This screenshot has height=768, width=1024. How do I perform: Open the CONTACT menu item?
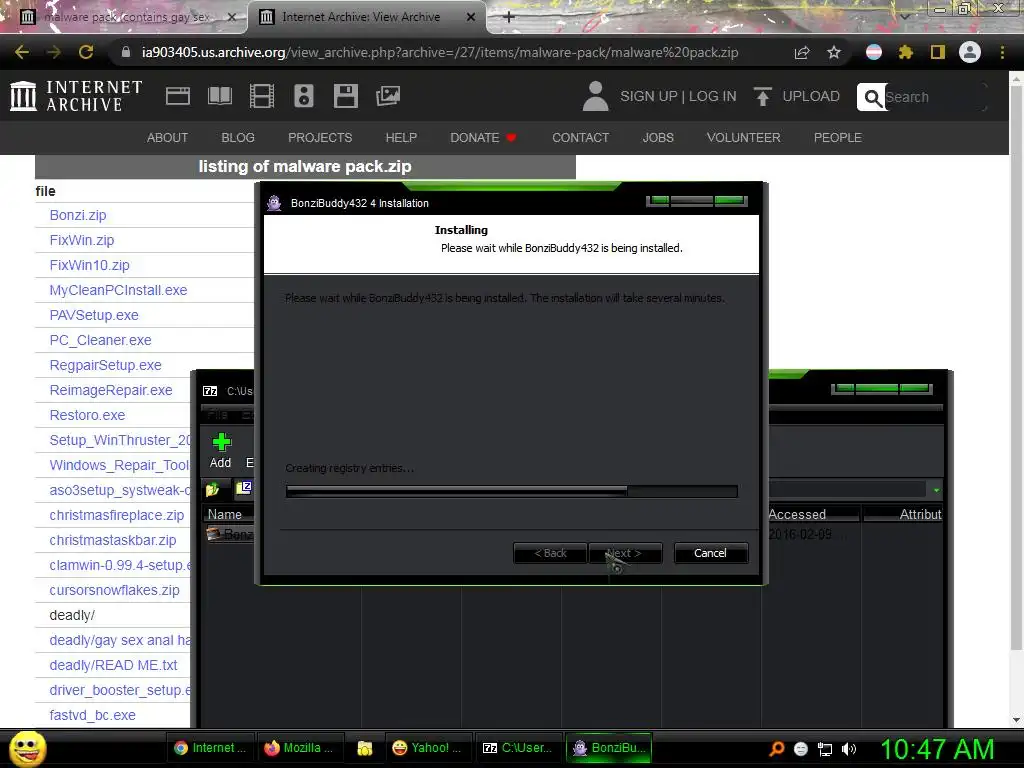tap(581, 138)
